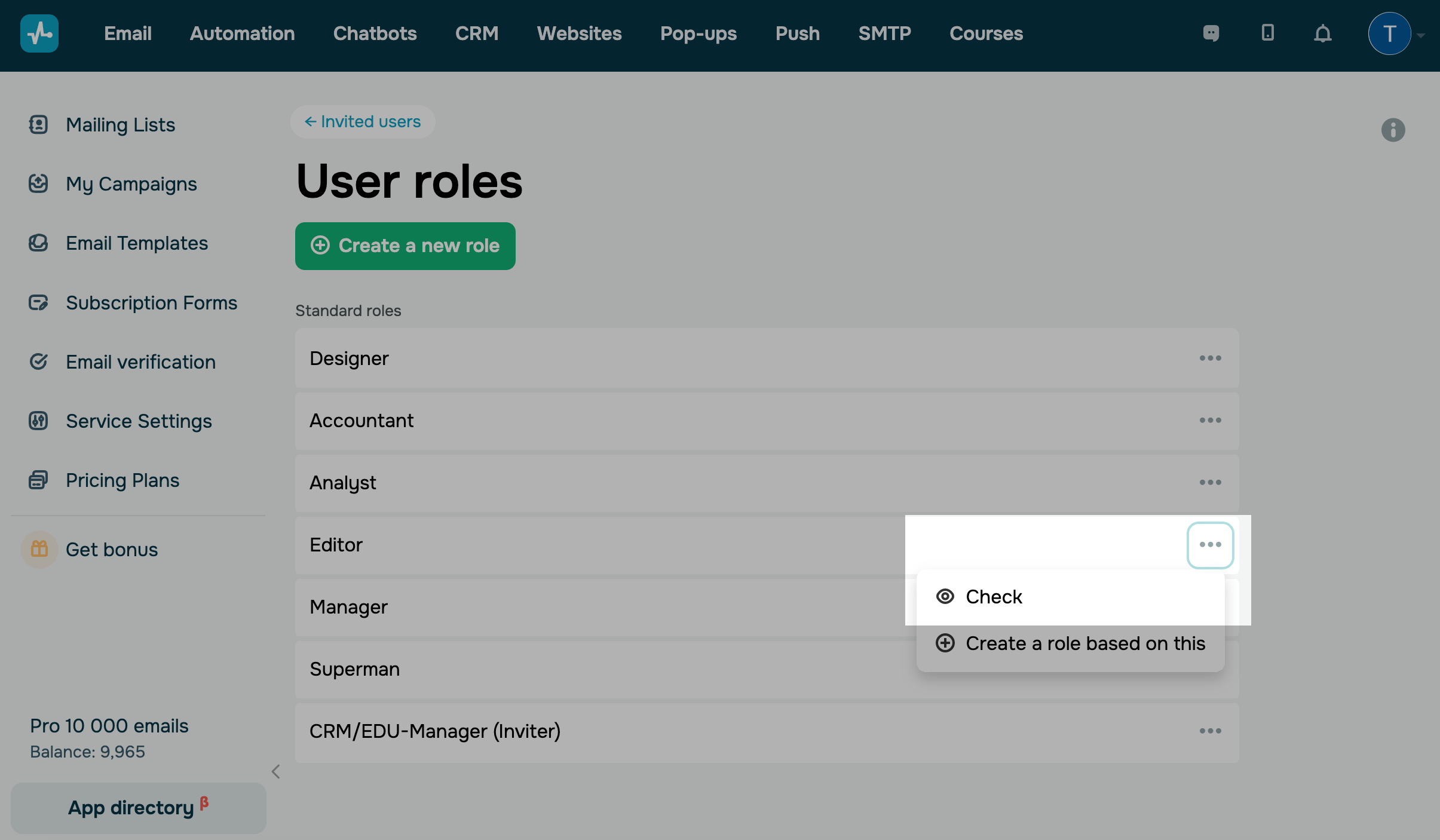
Task: Go back to Invited users
Action: click(x=363, y=122)
